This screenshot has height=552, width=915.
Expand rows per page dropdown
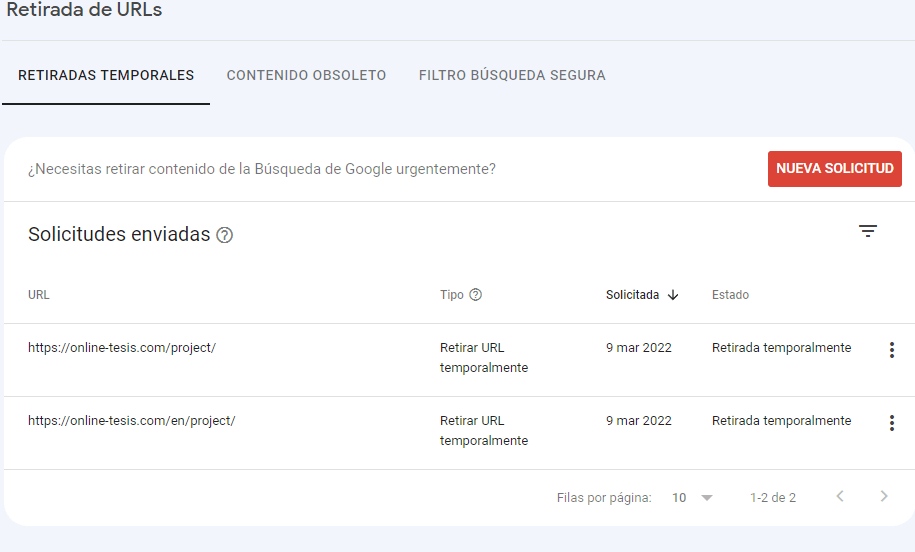707,498
